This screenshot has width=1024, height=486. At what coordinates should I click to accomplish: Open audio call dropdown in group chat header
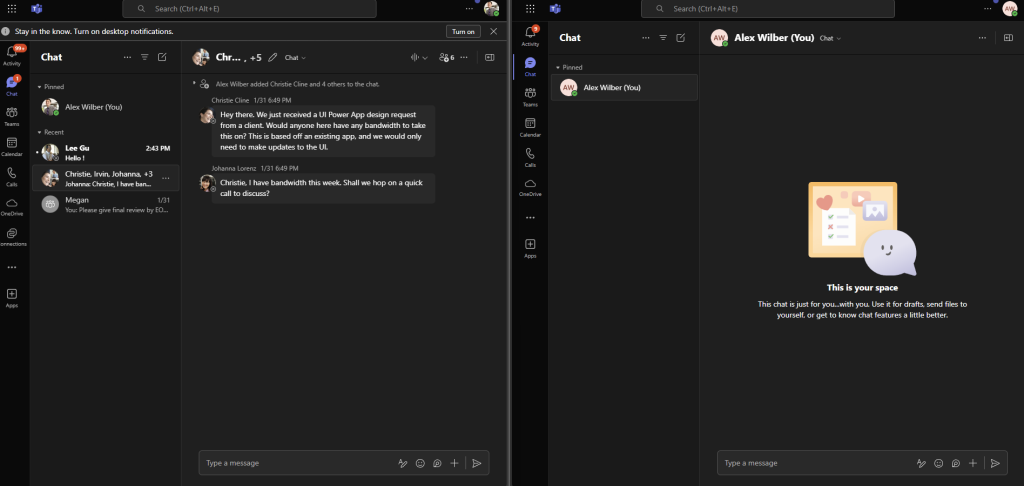pyautogui.click(x=426, y=57)
